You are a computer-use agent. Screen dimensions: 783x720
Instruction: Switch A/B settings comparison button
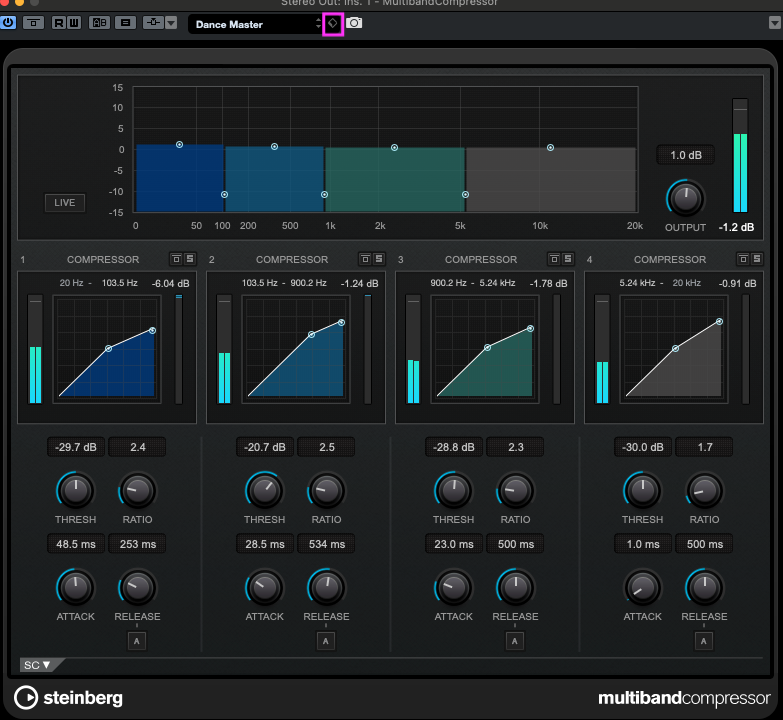pos(99,23)
